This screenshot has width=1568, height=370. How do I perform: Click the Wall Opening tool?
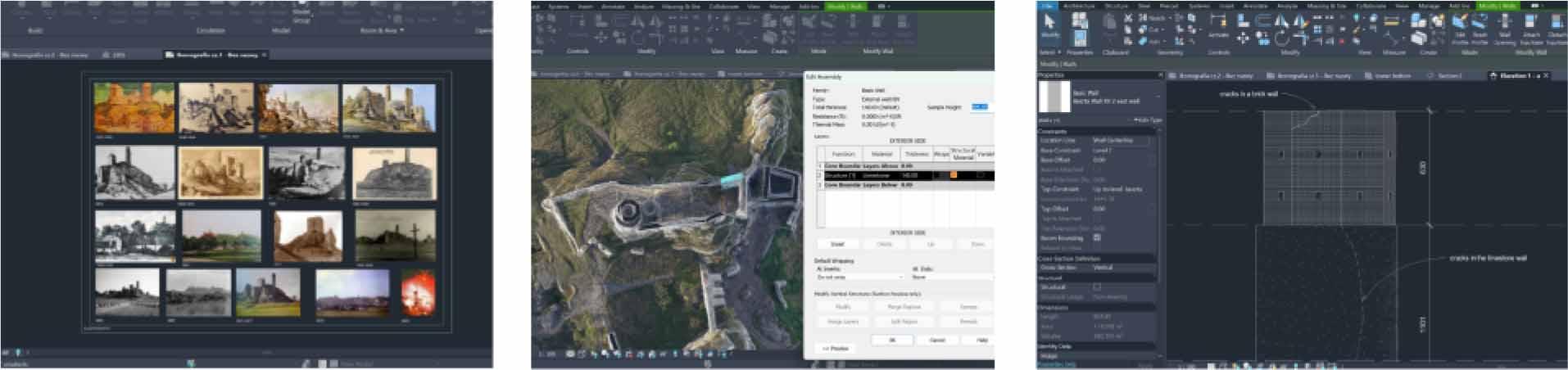(1504, 25)
